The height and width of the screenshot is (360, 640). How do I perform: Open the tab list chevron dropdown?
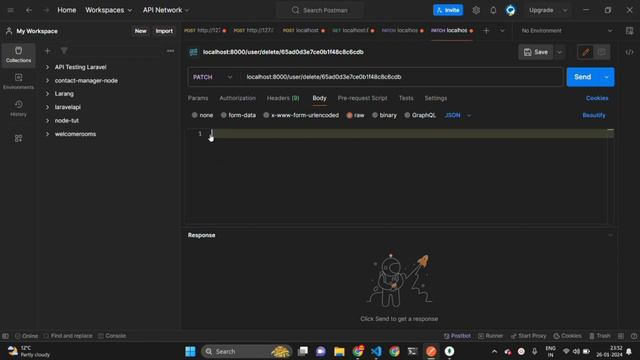[502, 31]
